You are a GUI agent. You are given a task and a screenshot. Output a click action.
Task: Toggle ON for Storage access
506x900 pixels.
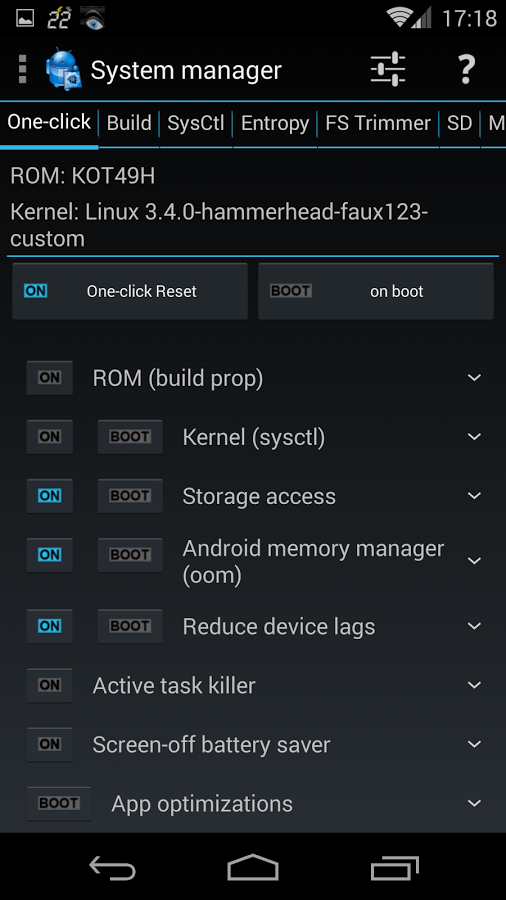49,496
